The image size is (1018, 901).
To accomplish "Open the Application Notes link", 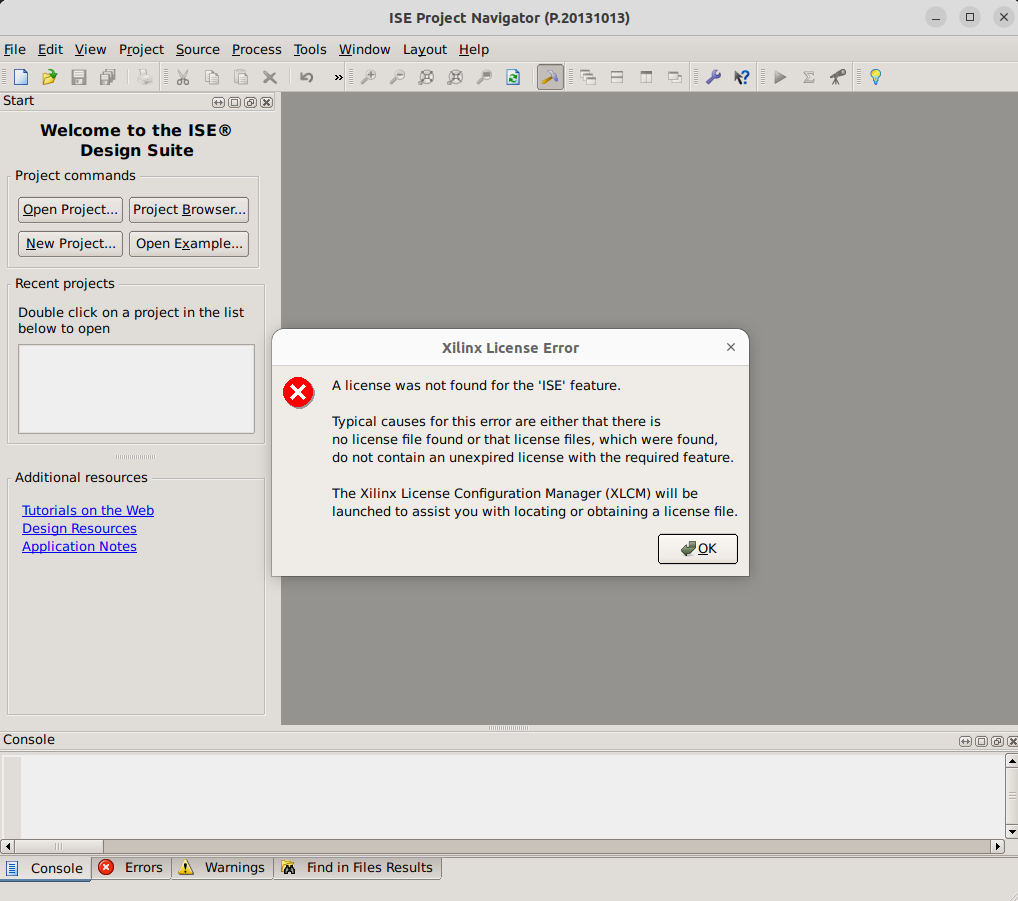I will (x=79, y=547).
